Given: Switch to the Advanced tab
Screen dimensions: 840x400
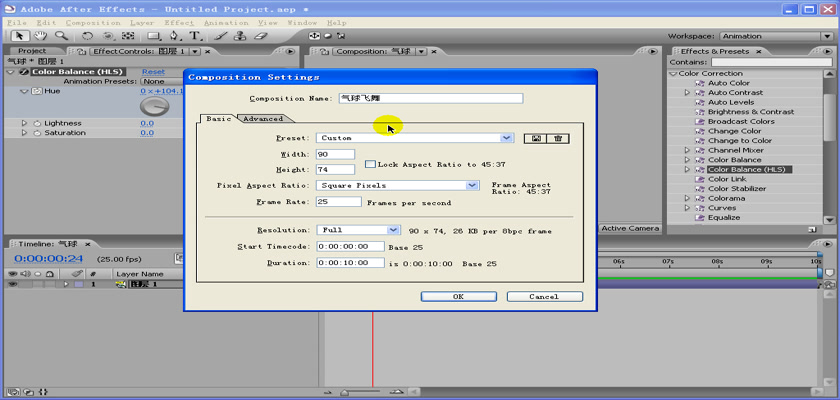Looking at the screenshot, I should point(263,119).
